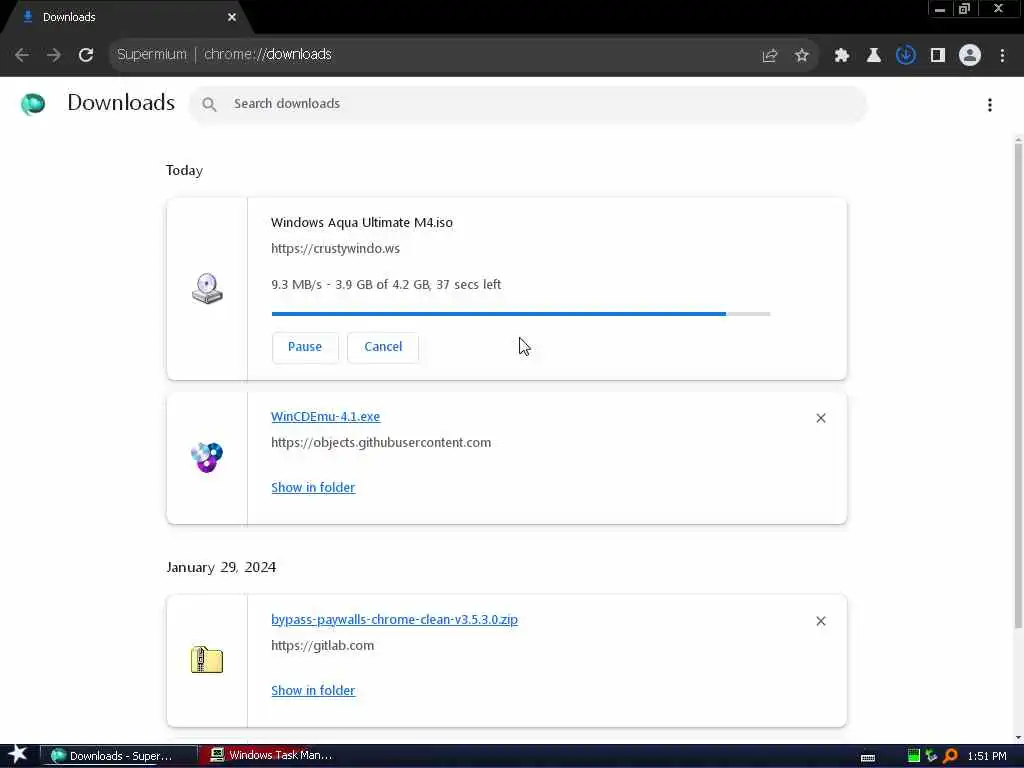Open the Start menu star button
Screen dimensions: 1024x768
pyautogui.click(x=18, y=755)
